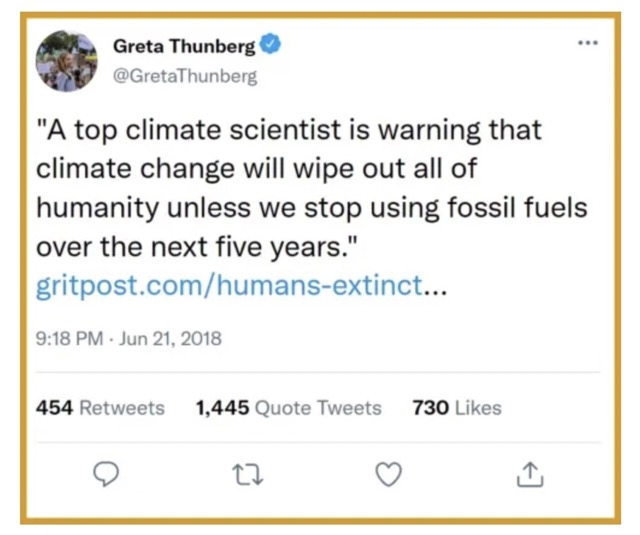Click the tweet's first line about climate scientist

288,131
